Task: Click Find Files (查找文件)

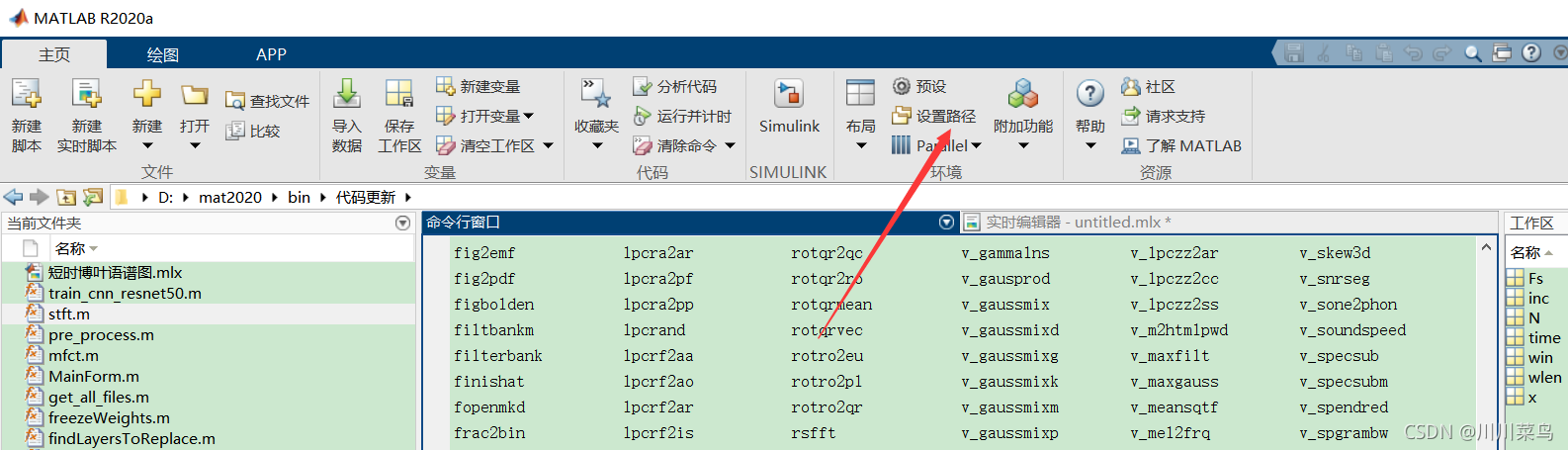Action: click(267, 101)
